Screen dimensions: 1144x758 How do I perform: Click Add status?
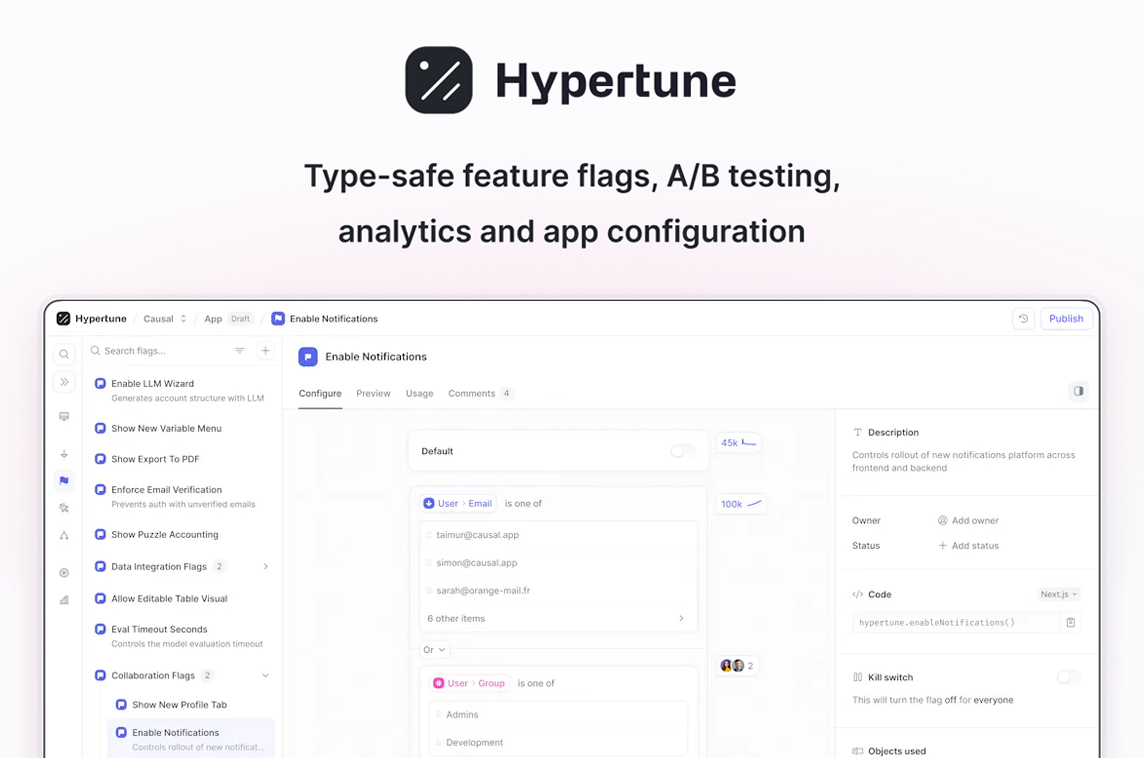(x=967, y=546)
